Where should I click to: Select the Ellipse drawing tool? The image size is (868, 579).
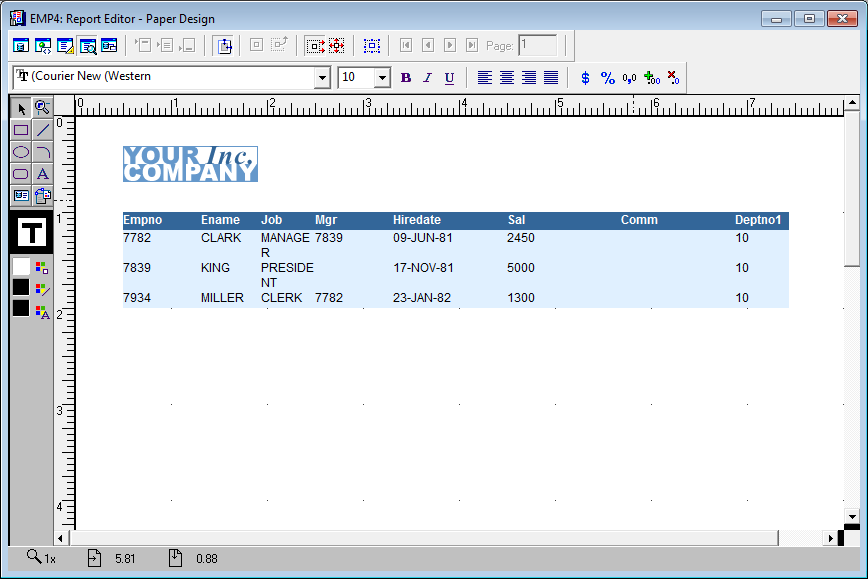pyautogui.click(x=21, y=152)
